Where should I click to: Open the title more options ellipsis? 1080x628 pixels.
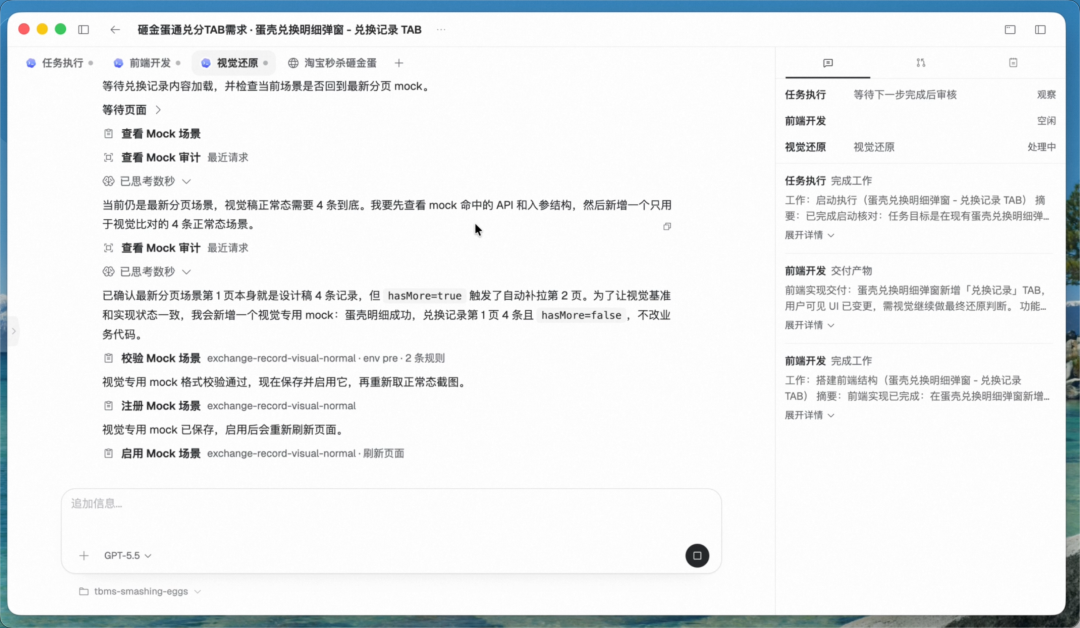coord(441,30)
